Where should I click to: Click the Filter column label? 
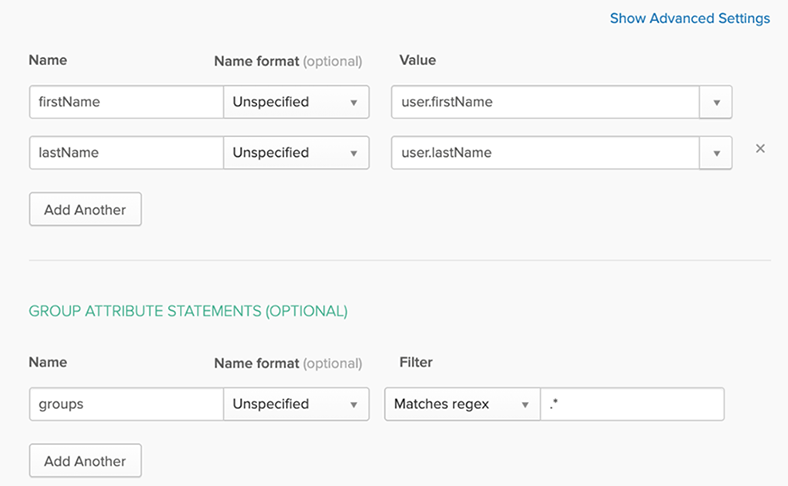(415, 362)
